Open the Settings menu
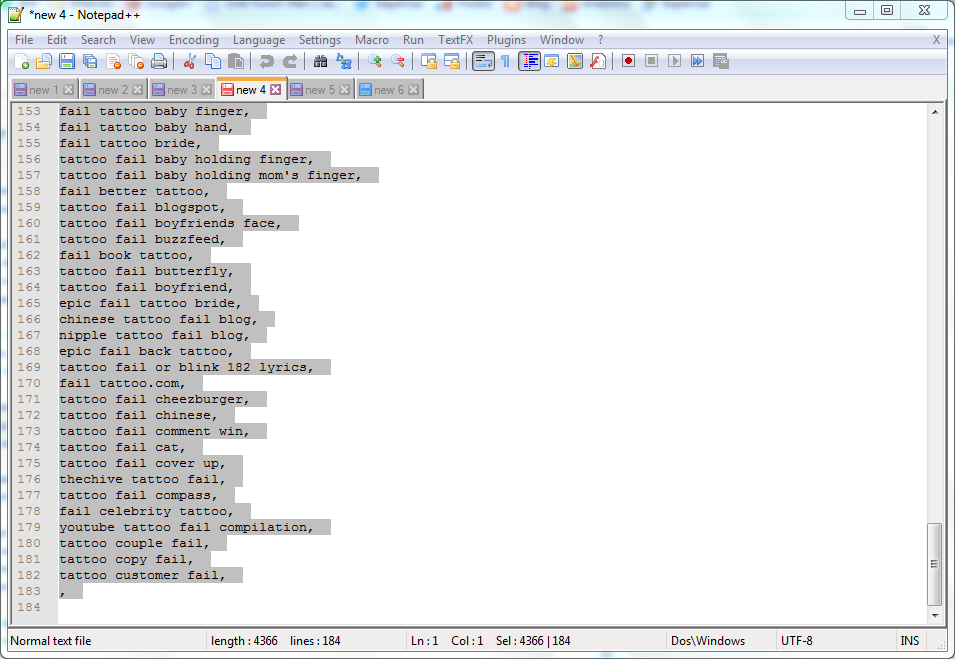This screenshot has height=659, width=955. (x=320, y=40)
